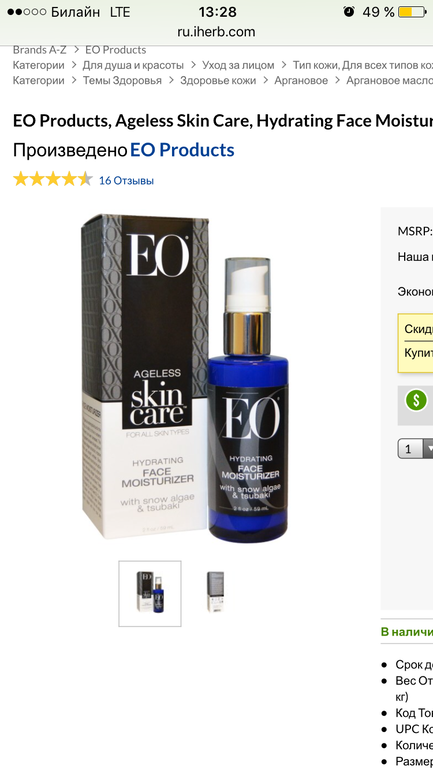Go to Brands A-Z breadcrumb
Viewport: 433px width, 770px height.
[39, 50]
